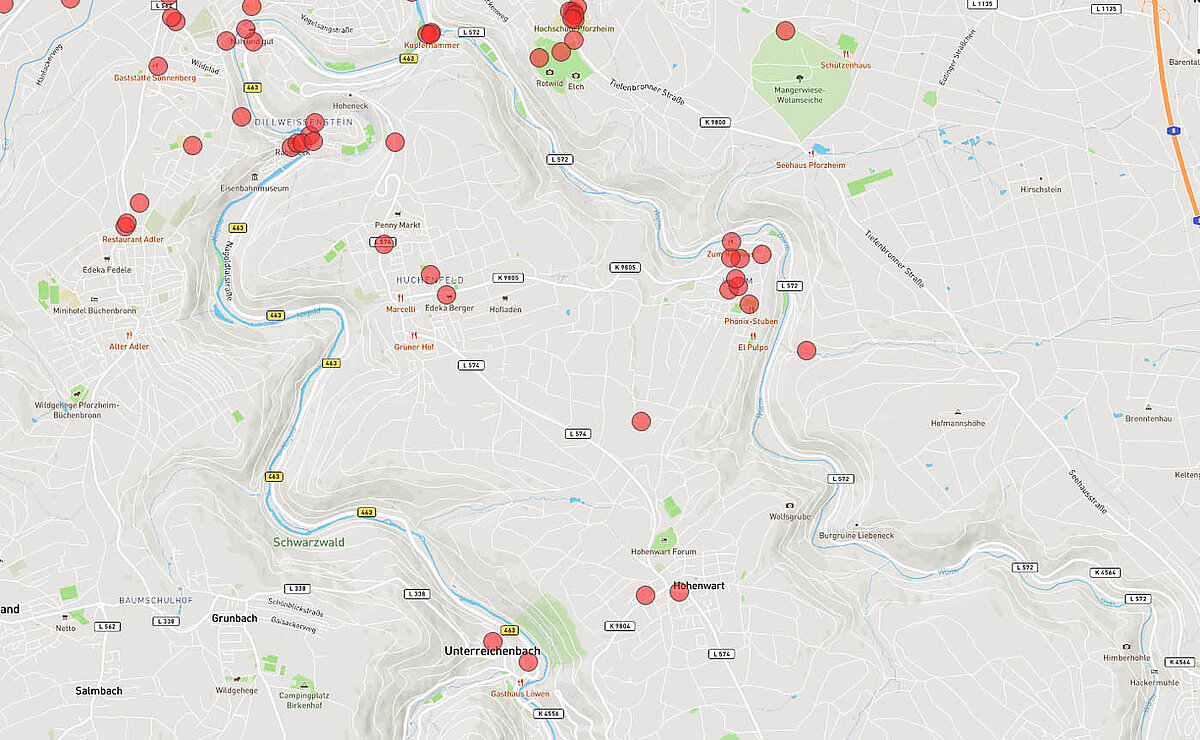
Task: Click the Grunbach town label
Action: coord(235,618)
